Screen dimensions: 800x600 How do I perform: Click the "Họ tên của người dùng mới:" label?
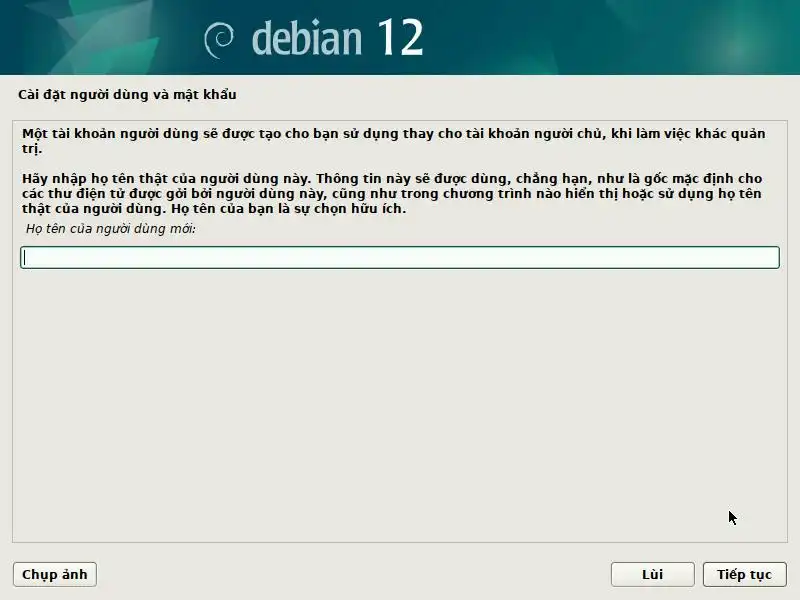click(x=111, y=229)
